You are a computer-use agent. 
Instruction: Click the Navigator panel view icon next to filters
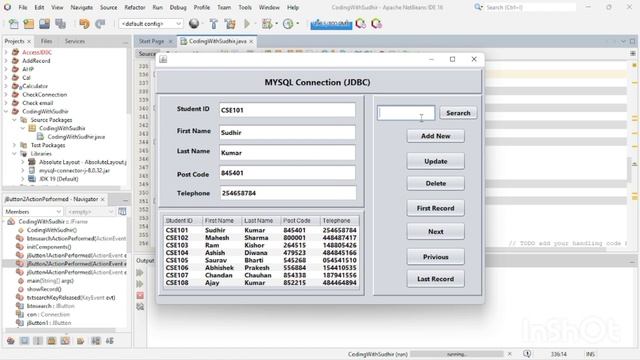pos(122,211)
